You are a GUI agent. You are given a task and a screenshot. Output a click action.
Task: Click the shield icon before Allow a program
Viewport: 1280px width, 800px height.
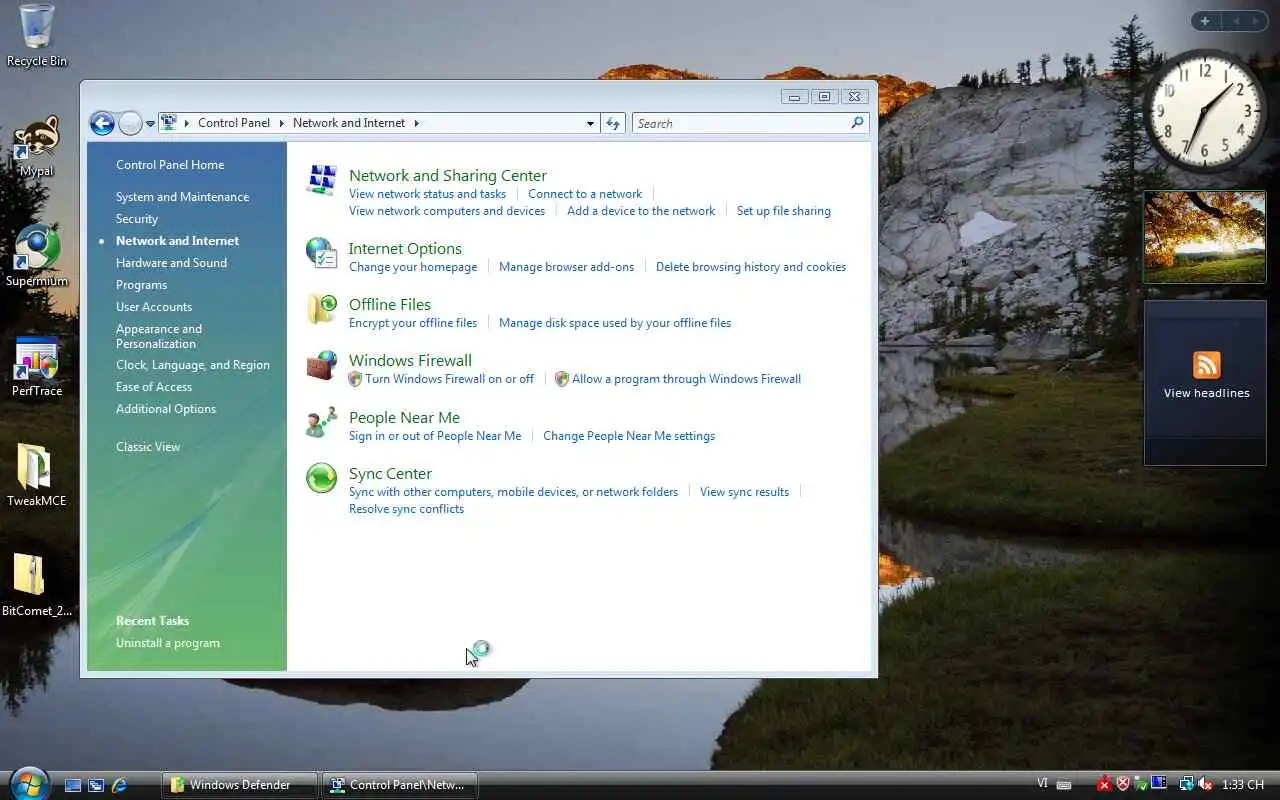pyautogui.click(x=562, y=379)
